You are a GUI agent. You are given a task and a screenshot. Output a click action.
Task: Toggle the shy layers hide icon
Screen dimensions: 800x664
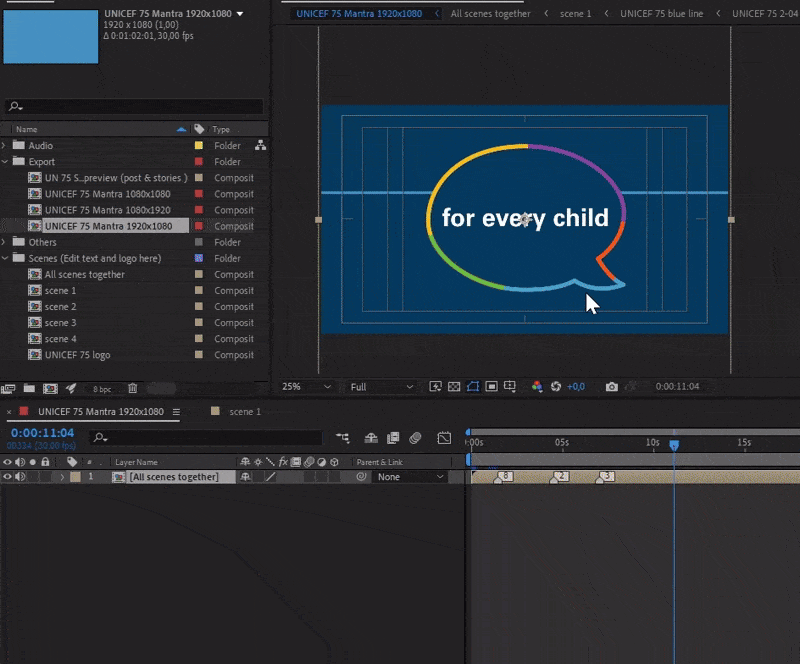[371, 438]
